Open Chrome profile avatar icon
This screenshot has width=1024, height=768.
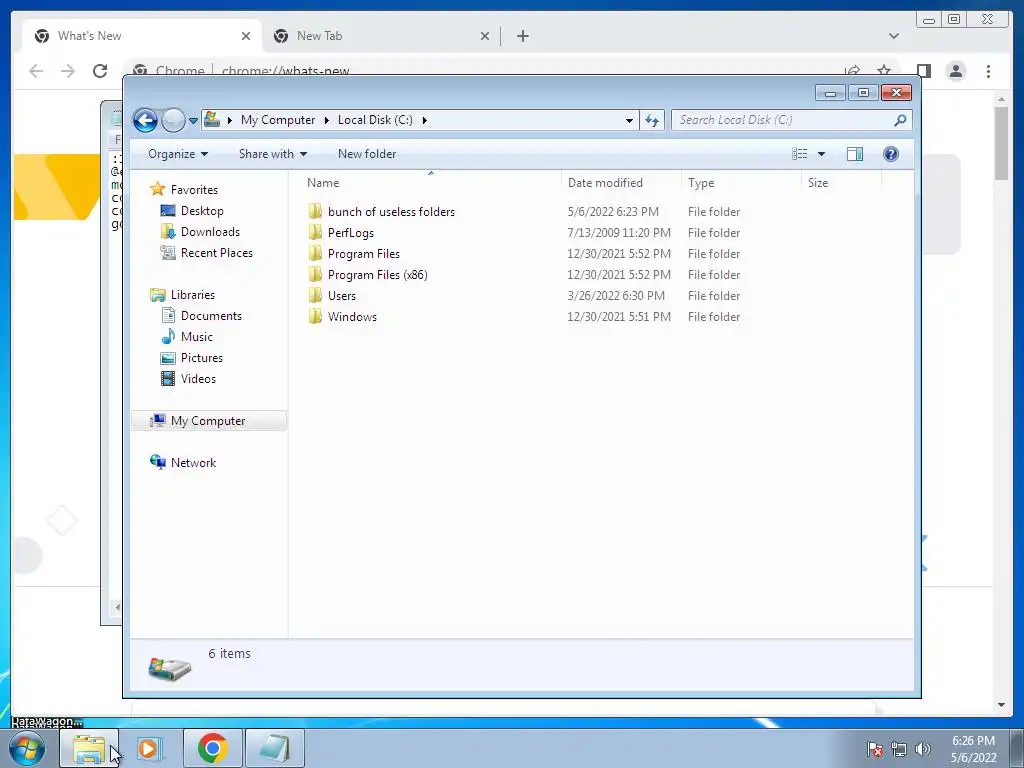tap(956, 71)
